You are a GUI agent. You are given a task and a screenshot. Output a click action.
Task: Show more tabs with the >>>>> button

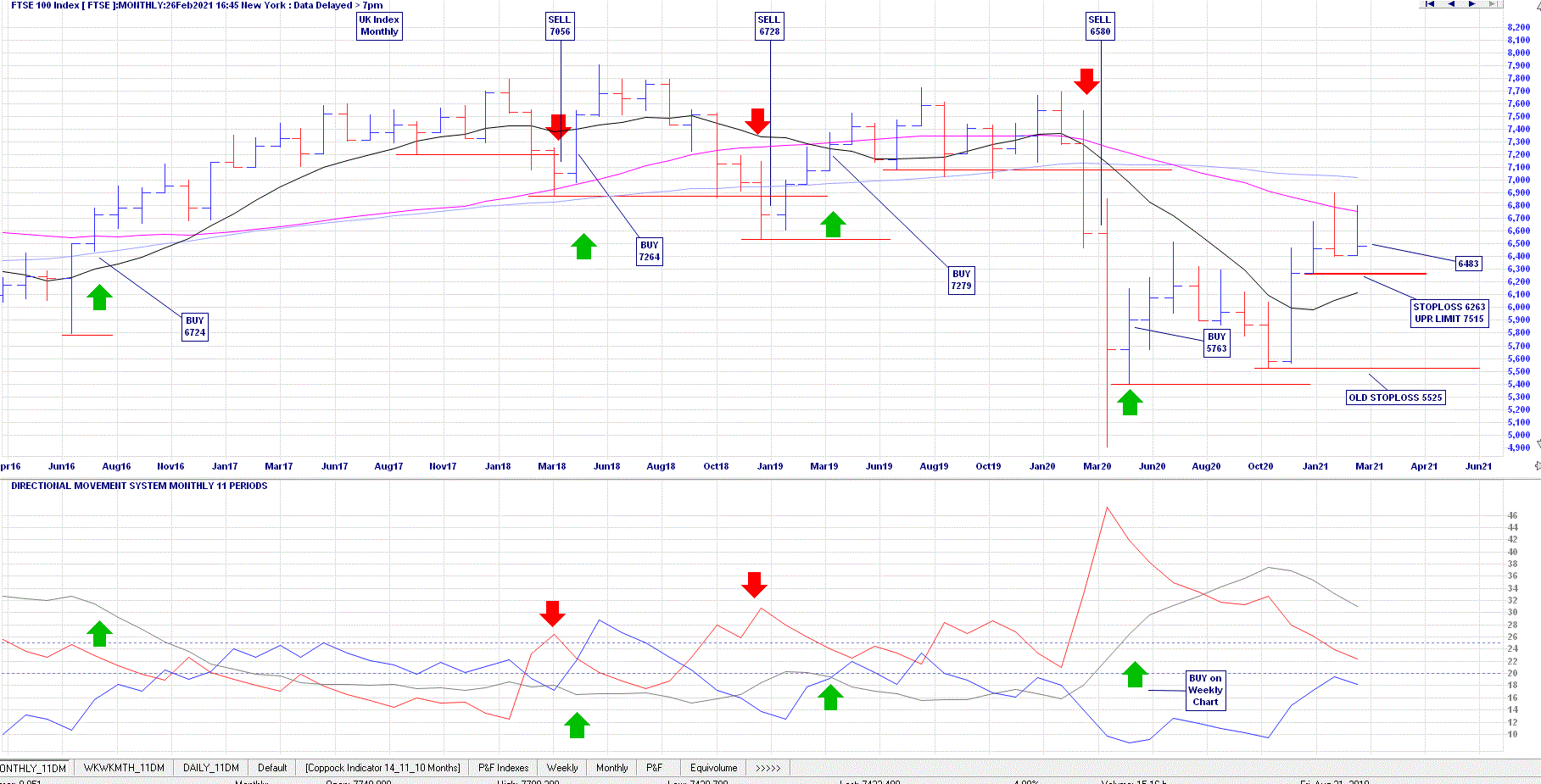pos(768,768)
